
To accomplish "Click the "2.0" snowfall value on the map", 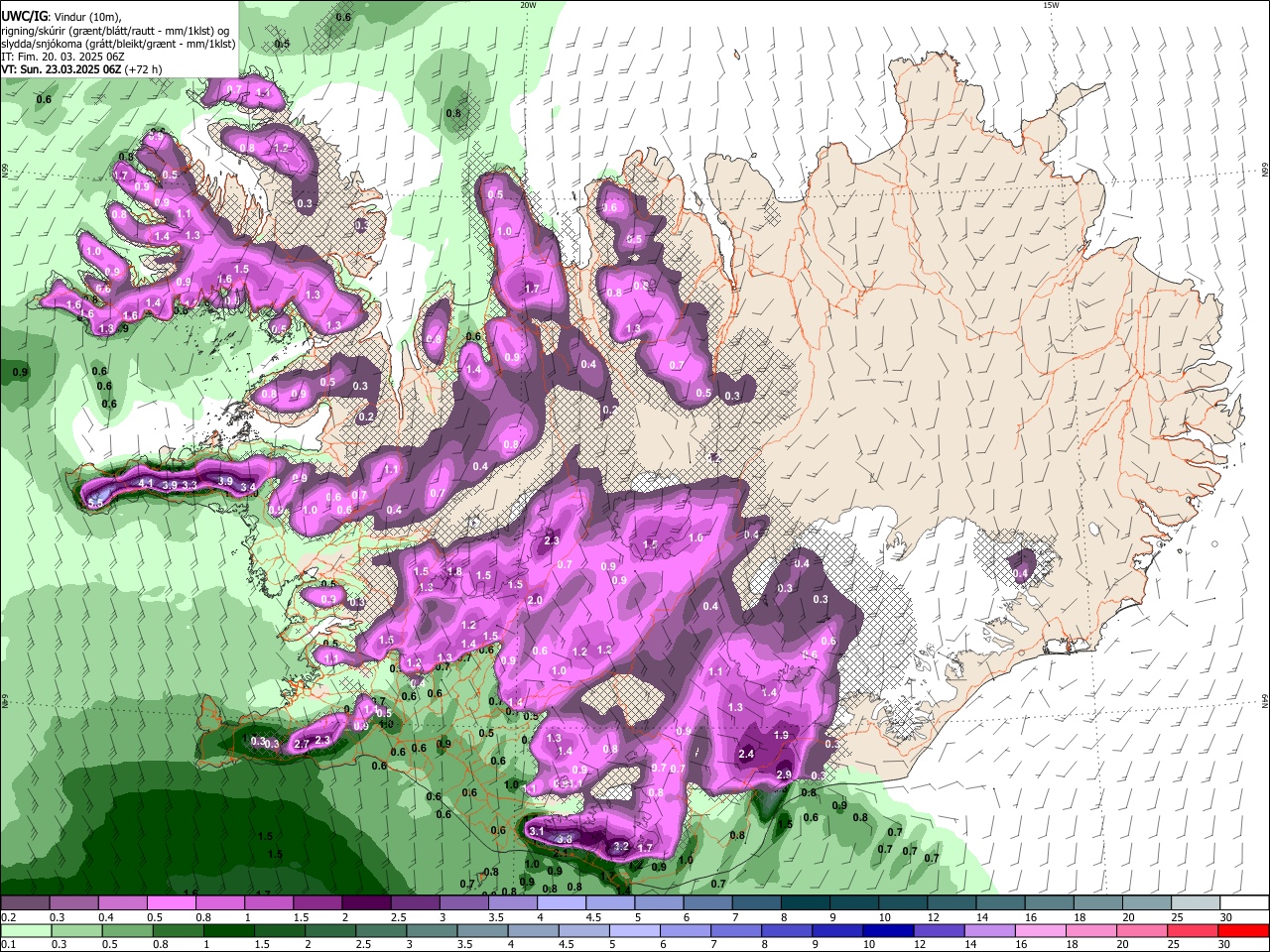I will tap(535, 601).
